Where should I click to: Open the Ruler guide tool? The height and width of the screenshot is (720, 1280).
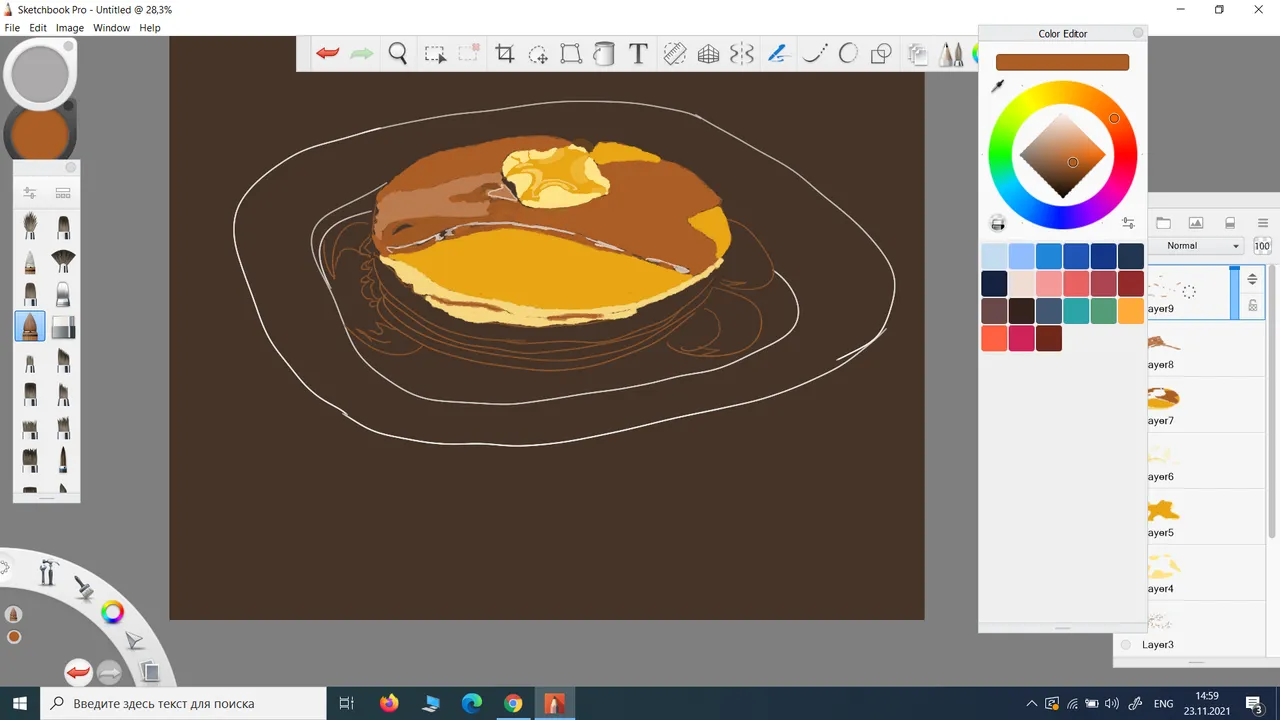[x=675, y=54]
